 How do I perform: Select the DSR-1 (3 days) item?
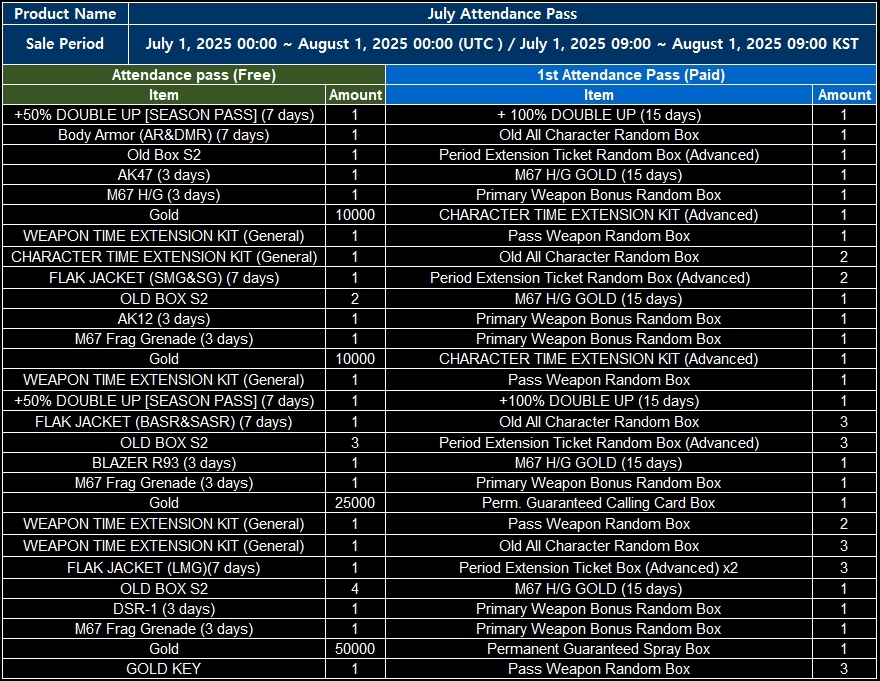[x=164, y=609]
